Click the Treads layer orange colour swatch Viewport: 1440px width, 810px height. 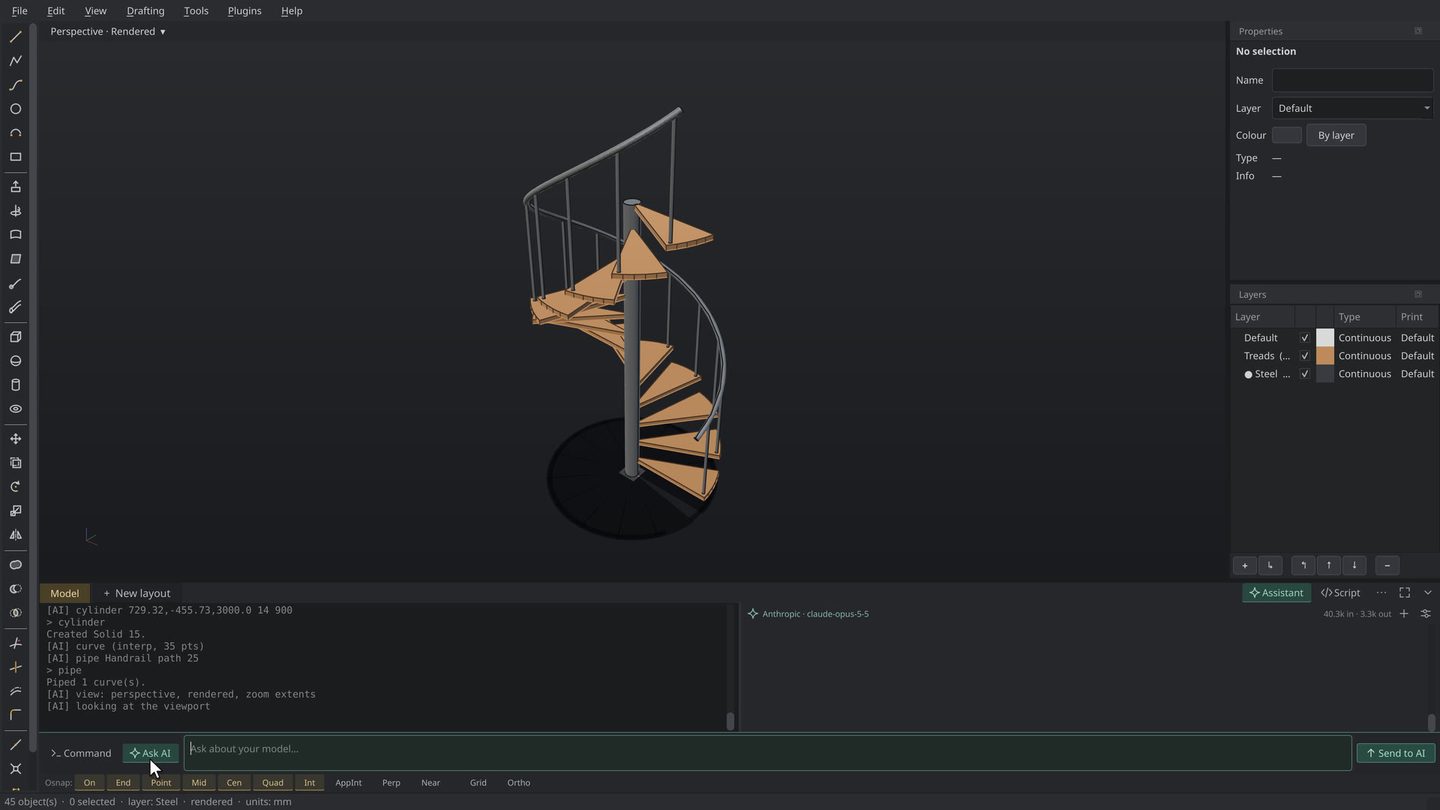(1325, 356)
